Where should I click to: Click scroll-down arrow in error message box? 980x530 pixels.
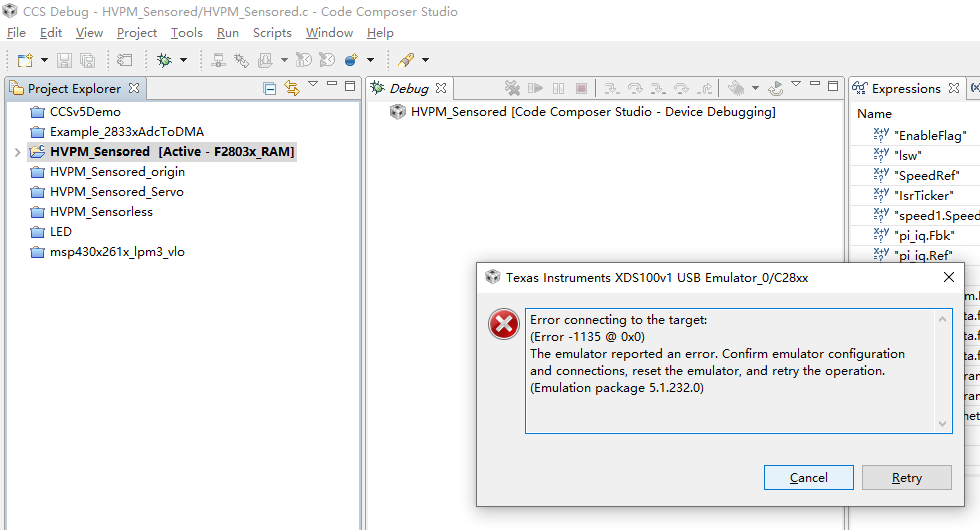[942, 424]
